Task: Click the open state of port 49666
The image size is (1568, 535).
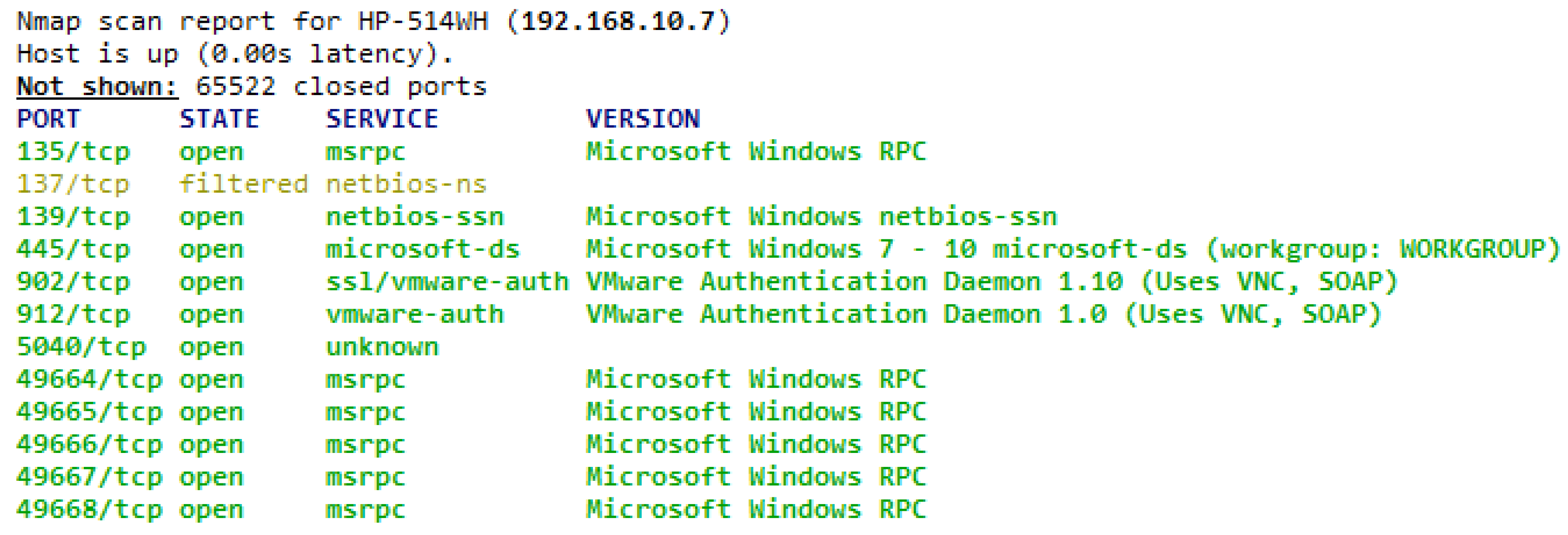Action: tap(211, 445)
